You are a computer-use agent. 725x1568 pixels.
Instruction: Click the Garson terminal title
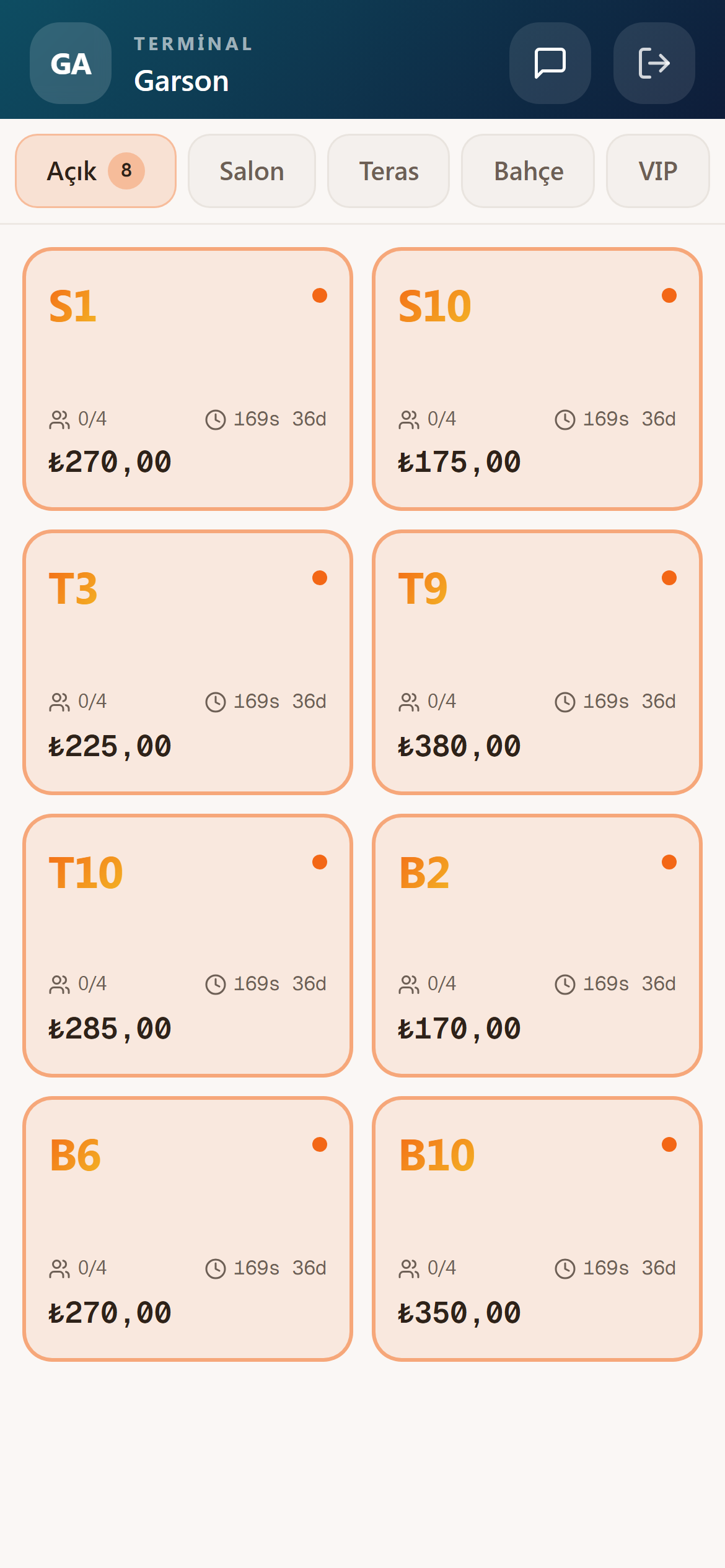182,81
